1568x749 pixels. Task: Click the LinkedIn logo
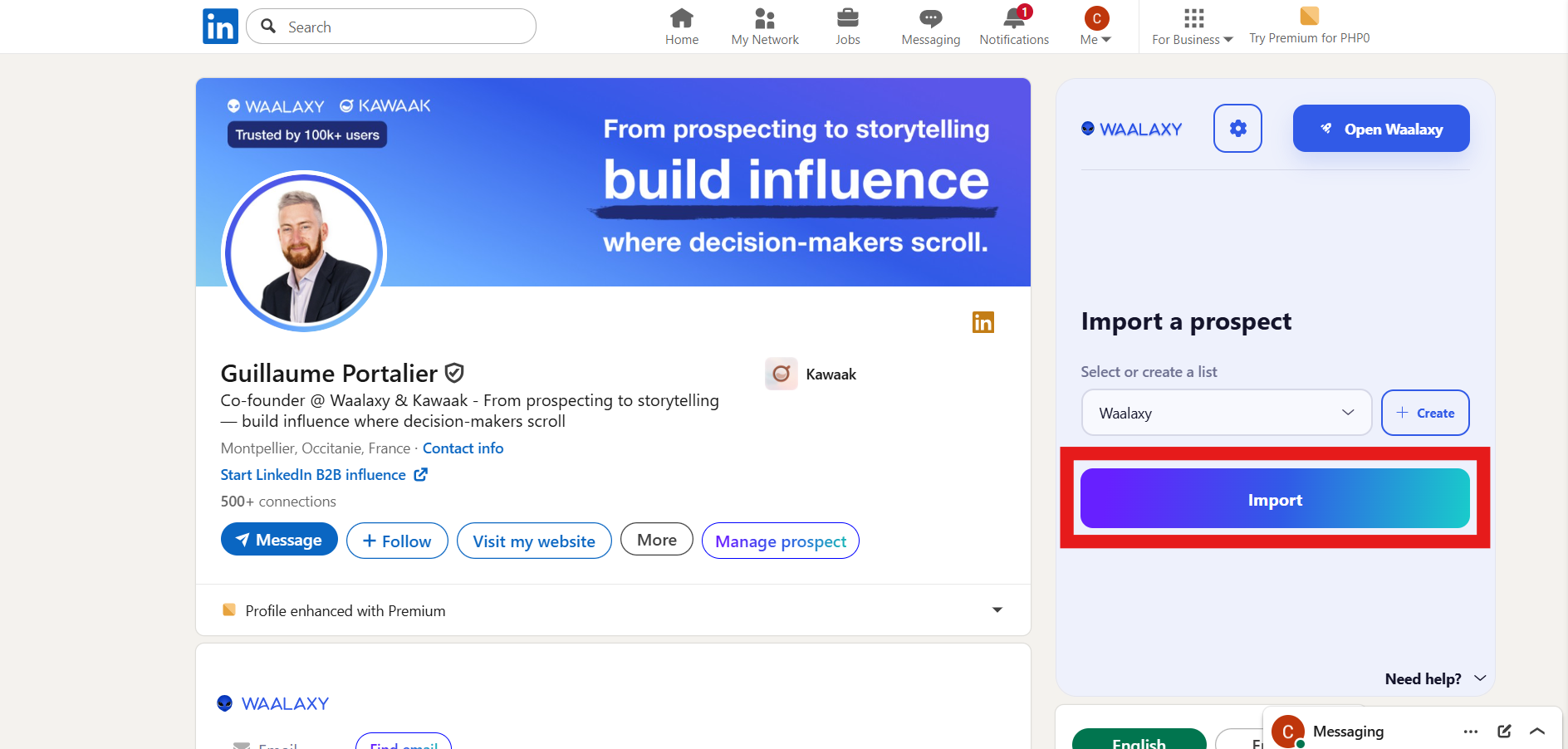(220, 26)
